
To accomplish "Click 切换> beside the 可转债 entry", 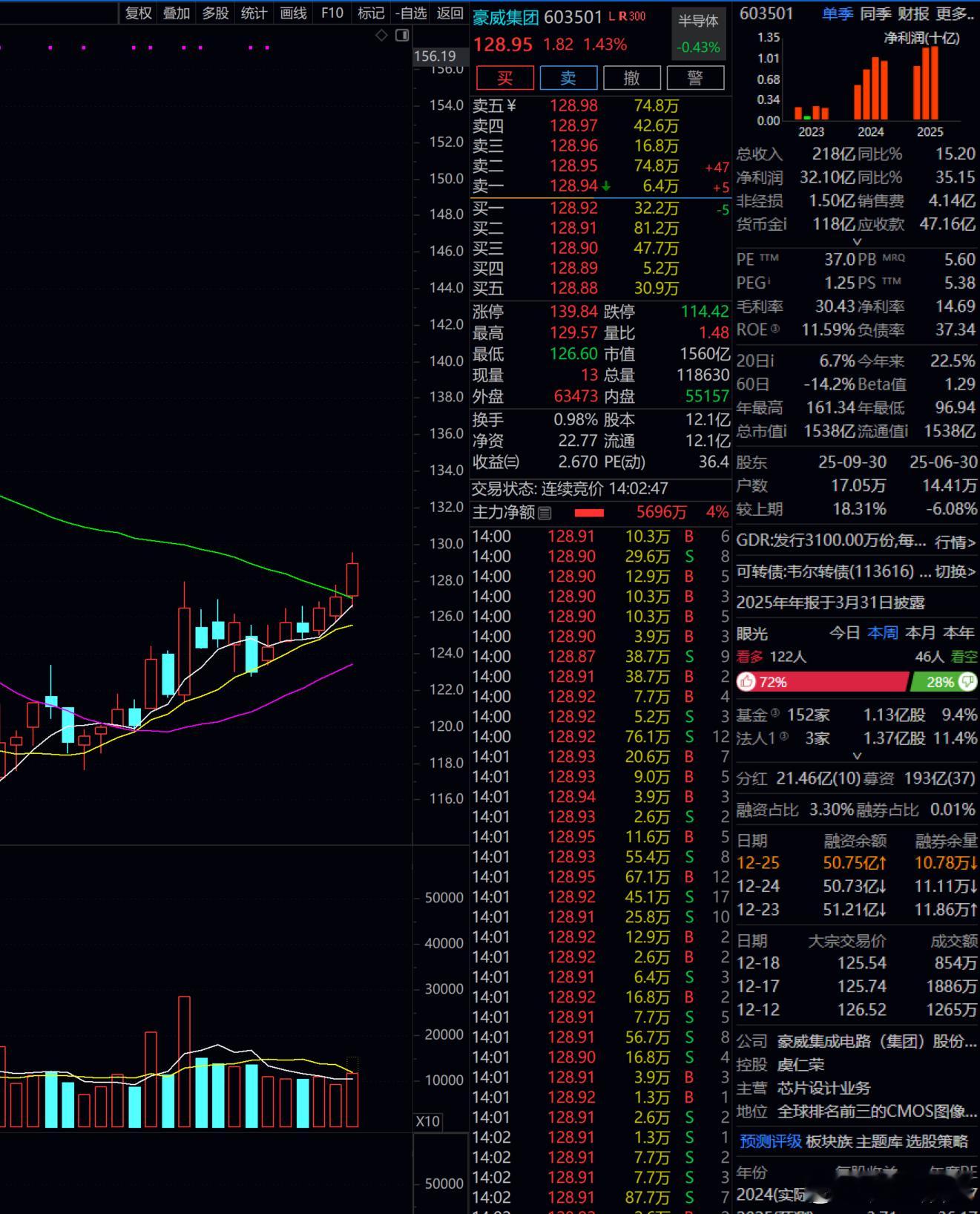I will click(x=956, y=571).
